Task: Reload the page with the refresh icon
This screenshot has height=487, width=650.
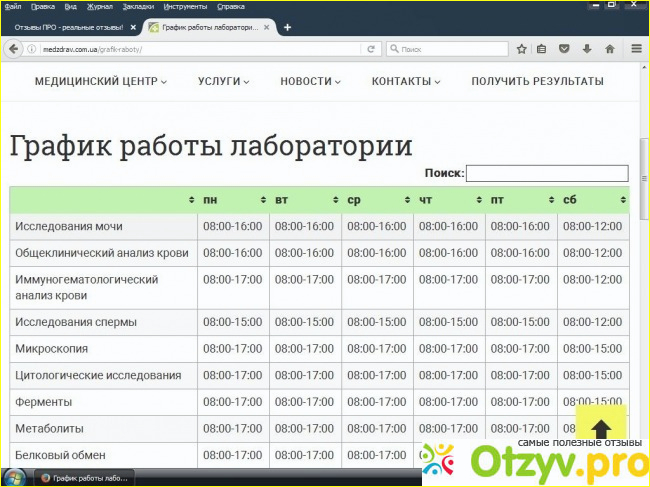Action: pos(371,48)
